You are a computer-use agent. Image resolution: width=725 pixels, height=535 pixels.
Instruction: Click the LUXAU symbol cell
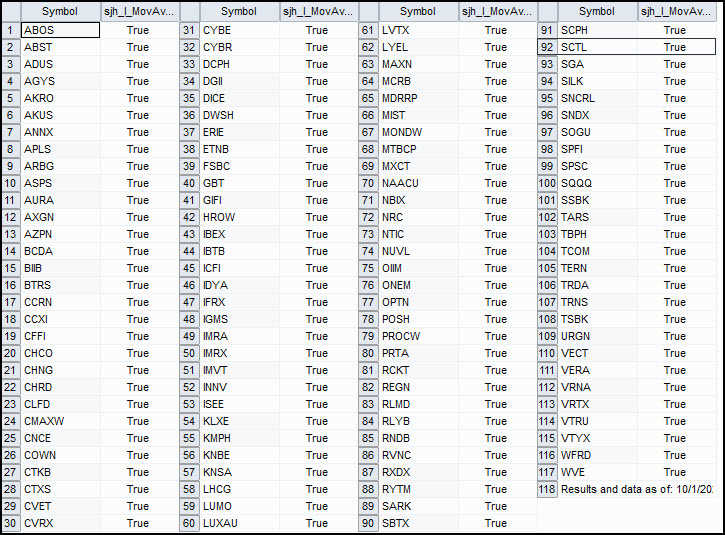pos(240,523)
